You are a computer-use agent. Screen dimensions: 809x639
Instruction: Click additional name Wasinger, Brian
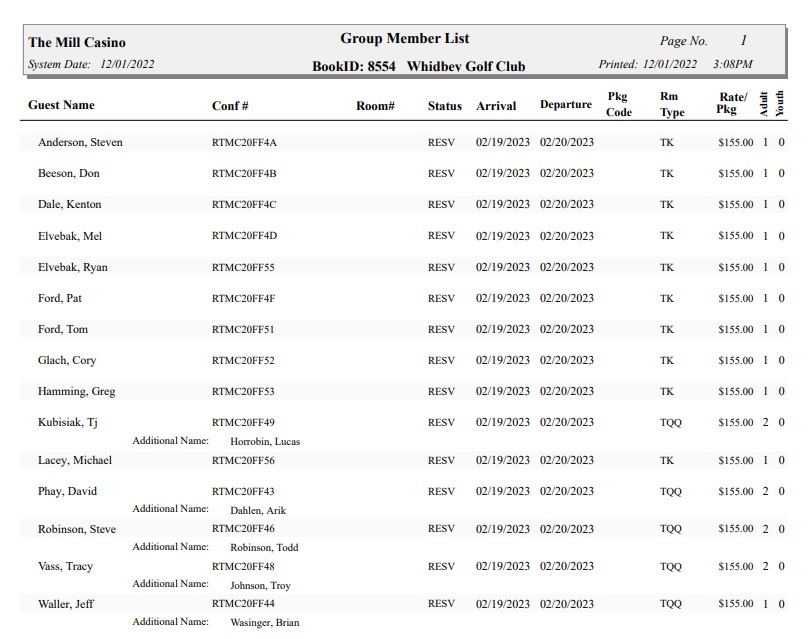[x=264, y=622]
